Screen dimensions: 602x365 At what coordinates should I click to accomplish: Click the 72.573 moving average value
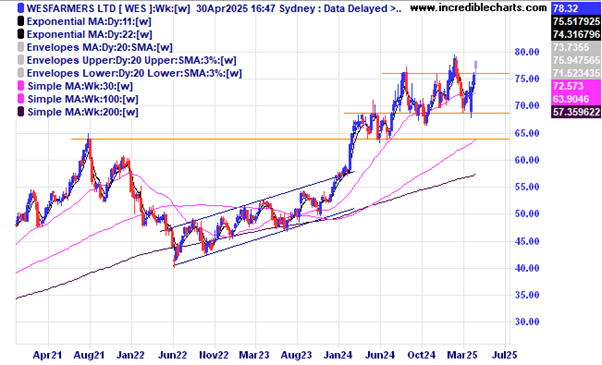coord(576,86)
